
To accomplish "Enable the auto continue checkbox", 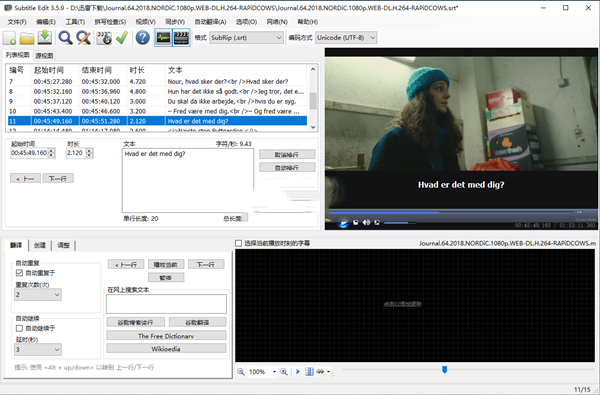I will [19, 328].
